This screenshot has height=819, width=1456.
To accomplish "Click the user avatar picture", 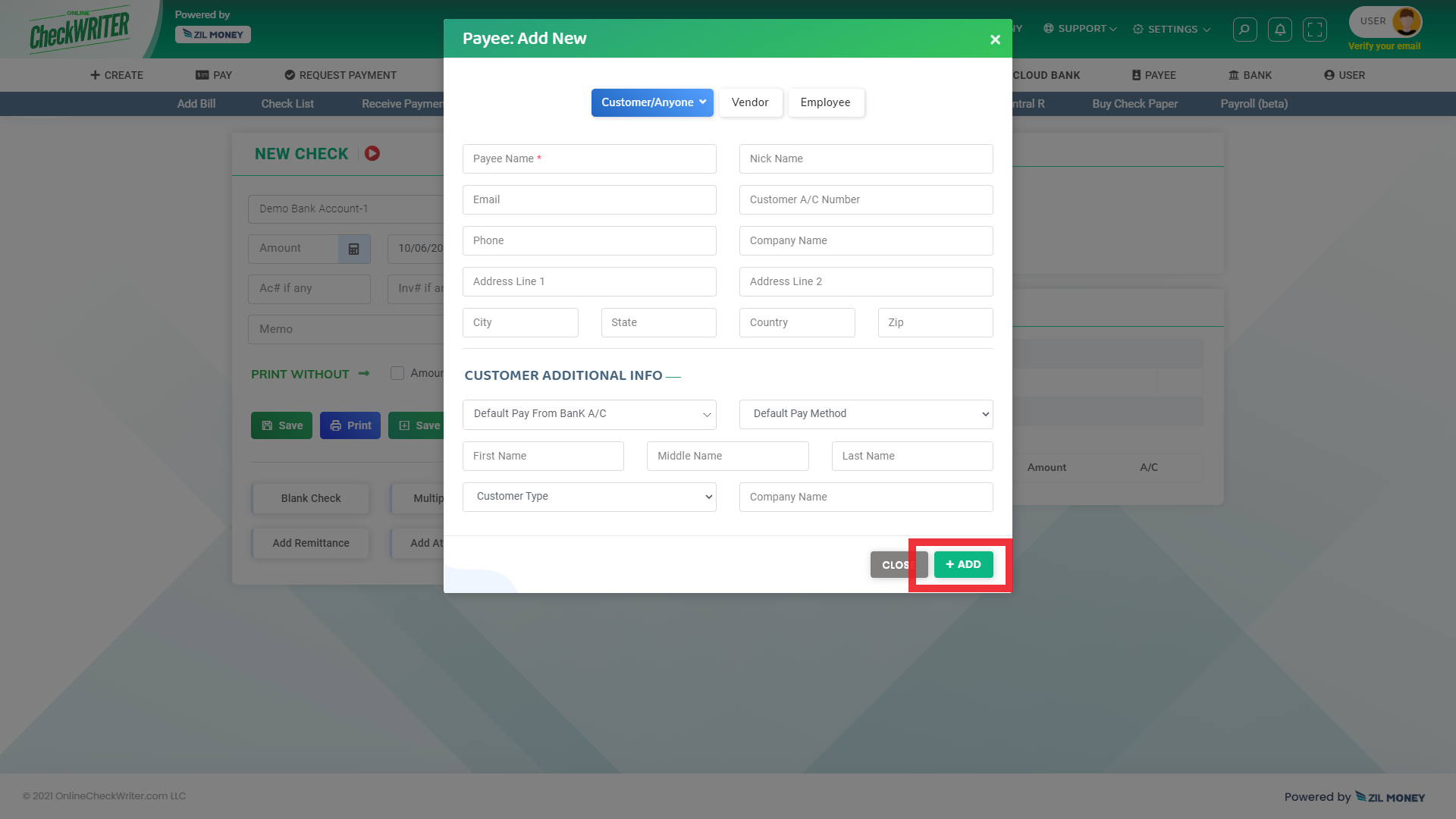I will point(1407,21).
